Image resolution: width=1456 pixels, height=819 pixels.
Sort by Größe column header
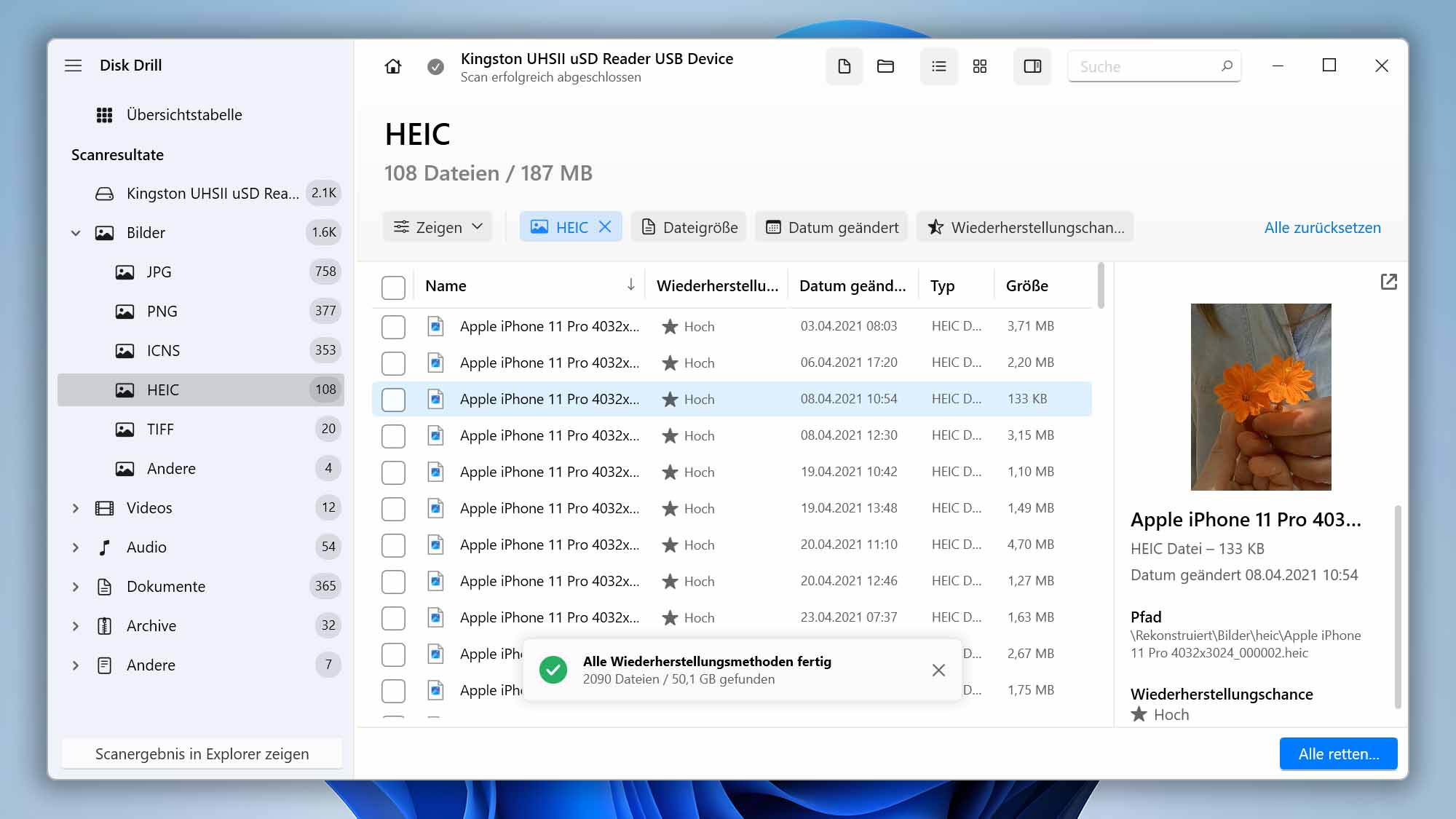(x=1027, y=286)
